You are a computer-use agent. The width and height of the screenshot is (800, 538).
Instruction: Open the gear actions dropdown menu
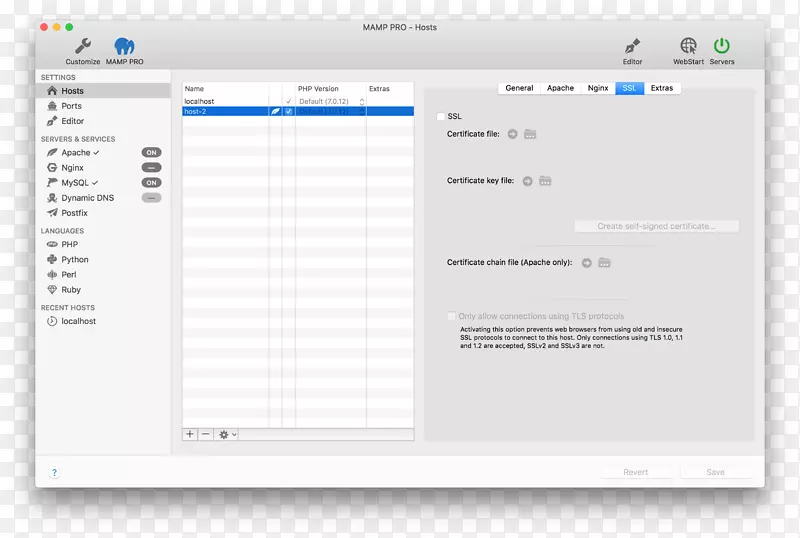tap(227, 434)
